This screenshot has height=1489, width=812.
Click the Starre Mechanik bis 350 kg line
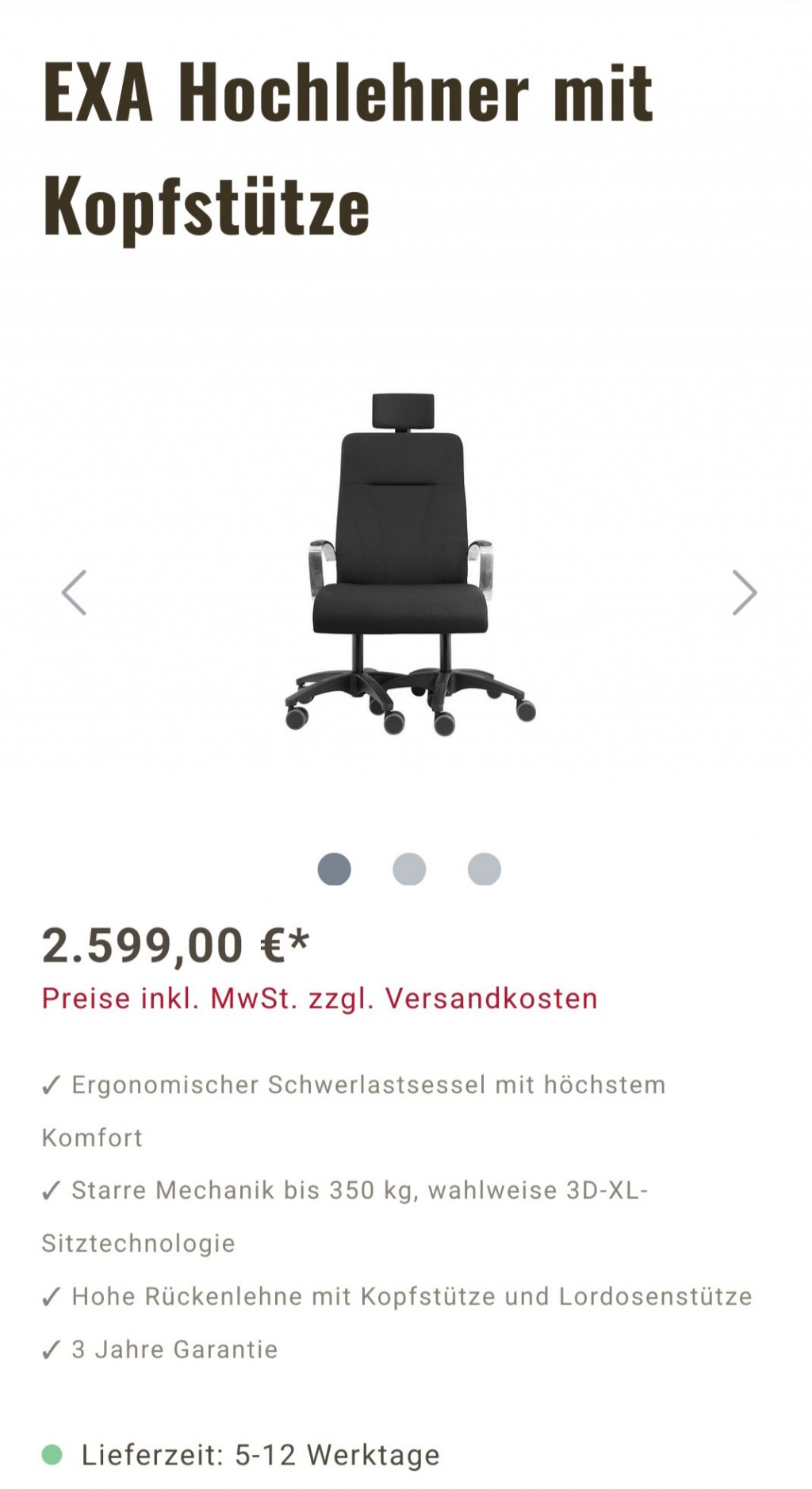(345, 1217)
